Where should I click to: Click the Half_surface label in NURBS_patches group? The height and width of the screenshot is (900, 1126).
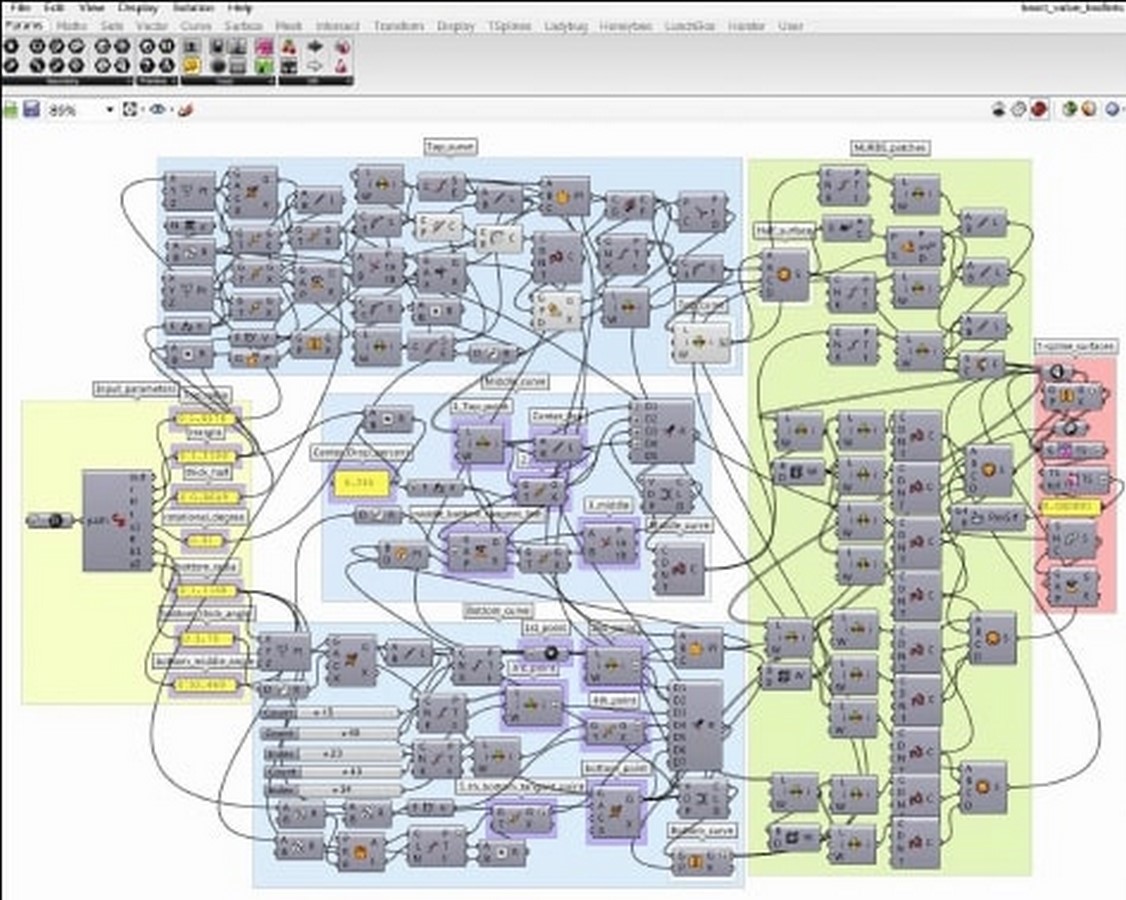tap(786, 231)
